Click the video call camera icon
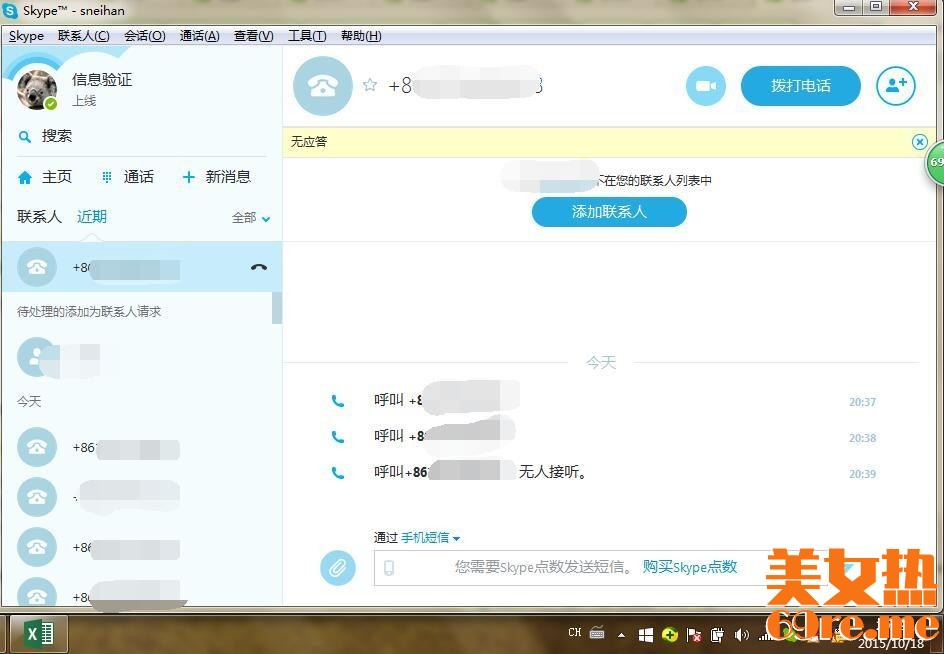Image resolution: width=944 pixels, height=654 pixels. 706,86
